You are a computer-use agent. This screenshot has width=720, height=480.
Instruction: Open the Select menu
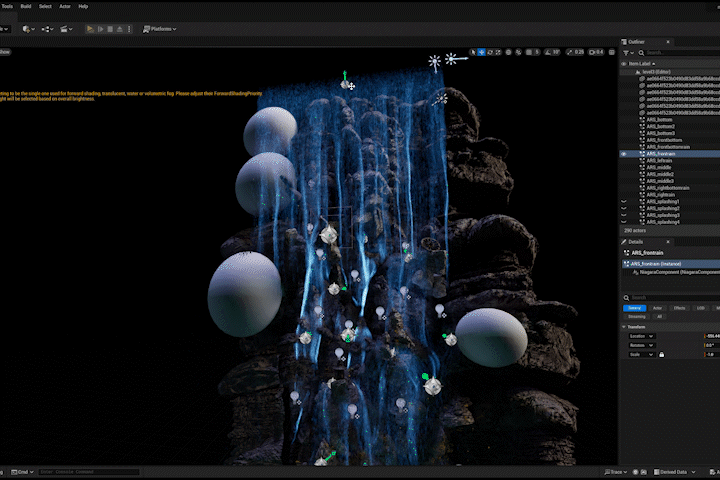click(45, 6)
